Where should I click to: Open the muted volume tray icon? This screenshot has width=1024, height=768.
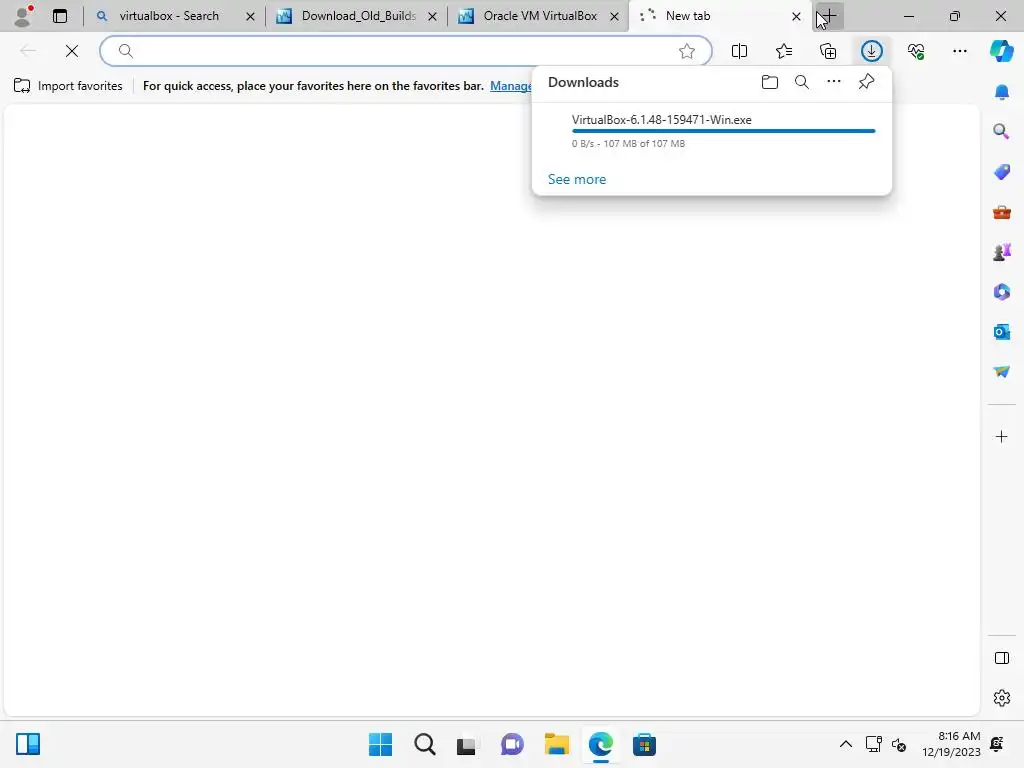point(899,744)
